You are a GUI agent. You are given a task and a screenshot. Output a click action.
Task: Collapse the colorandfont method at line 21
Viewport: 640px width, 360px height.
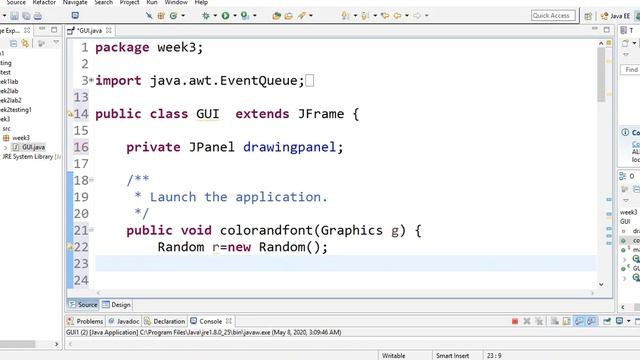(91, 230)
